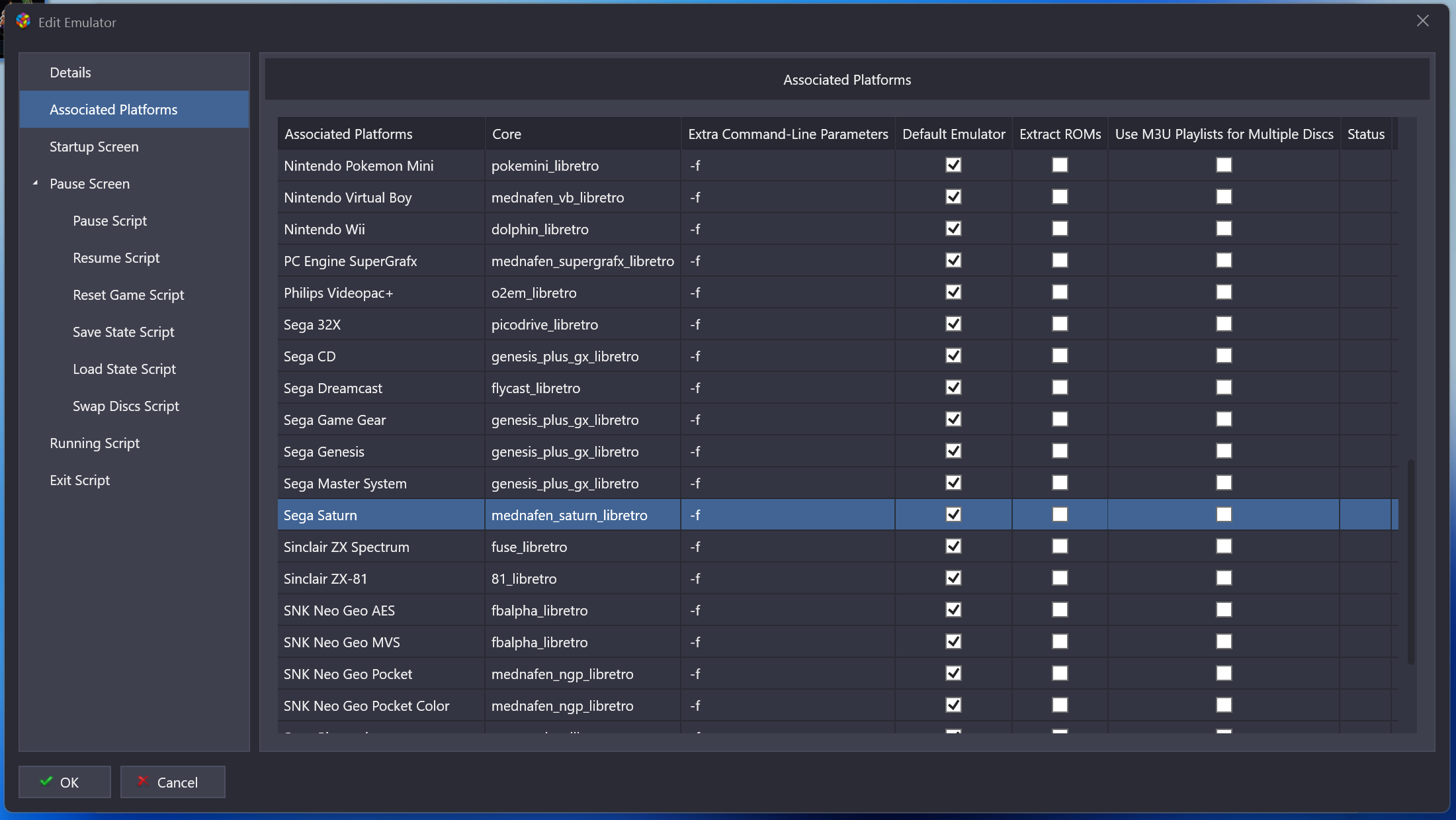Select Associated Platforms in the sidebar
This screenshot has height=820, width=1456.
[134, 109]
